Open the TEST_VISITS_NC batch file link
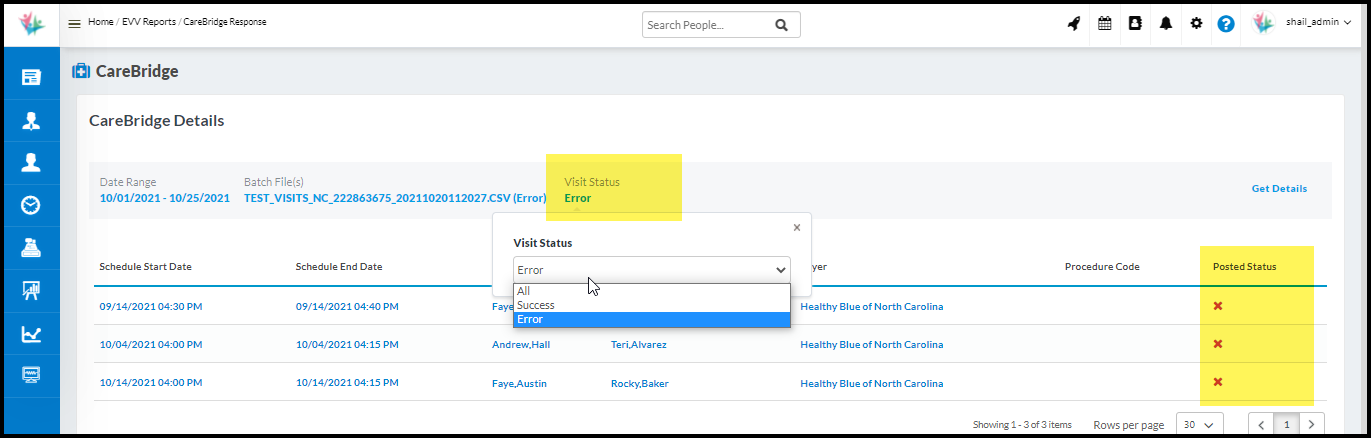Screen dimensions: 1371x438 coord(394,198)
